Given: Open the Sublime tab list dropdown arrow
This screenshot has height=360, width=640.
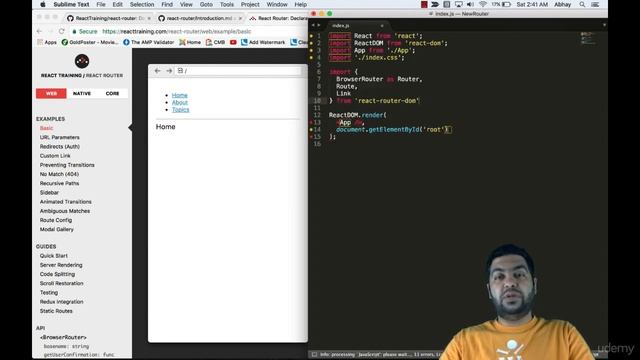Looking at the screenshot, I should [x=604, y=25].
